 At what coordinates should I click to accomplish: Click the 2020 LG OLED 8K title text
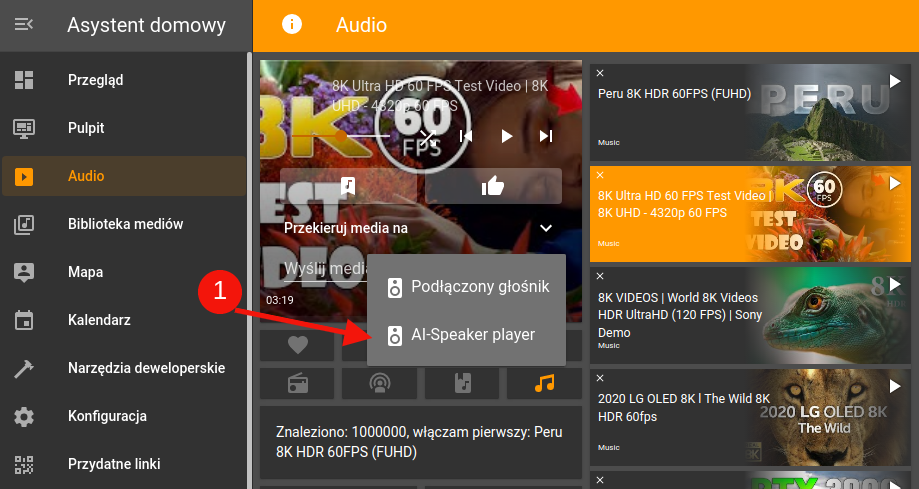coord(684,408)
